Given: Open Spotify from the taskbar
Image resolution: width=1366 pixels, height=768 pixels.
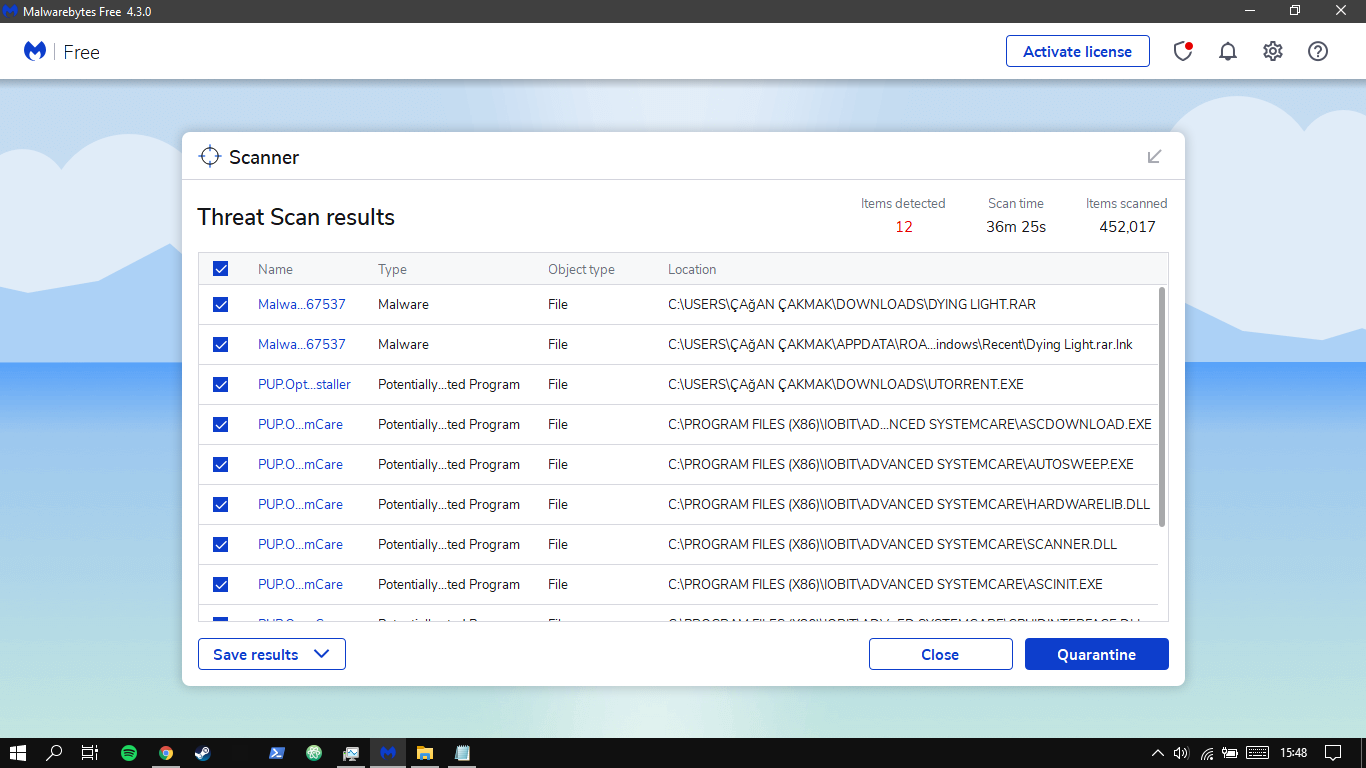Looking at the screenshot, I should click(129, 753).
